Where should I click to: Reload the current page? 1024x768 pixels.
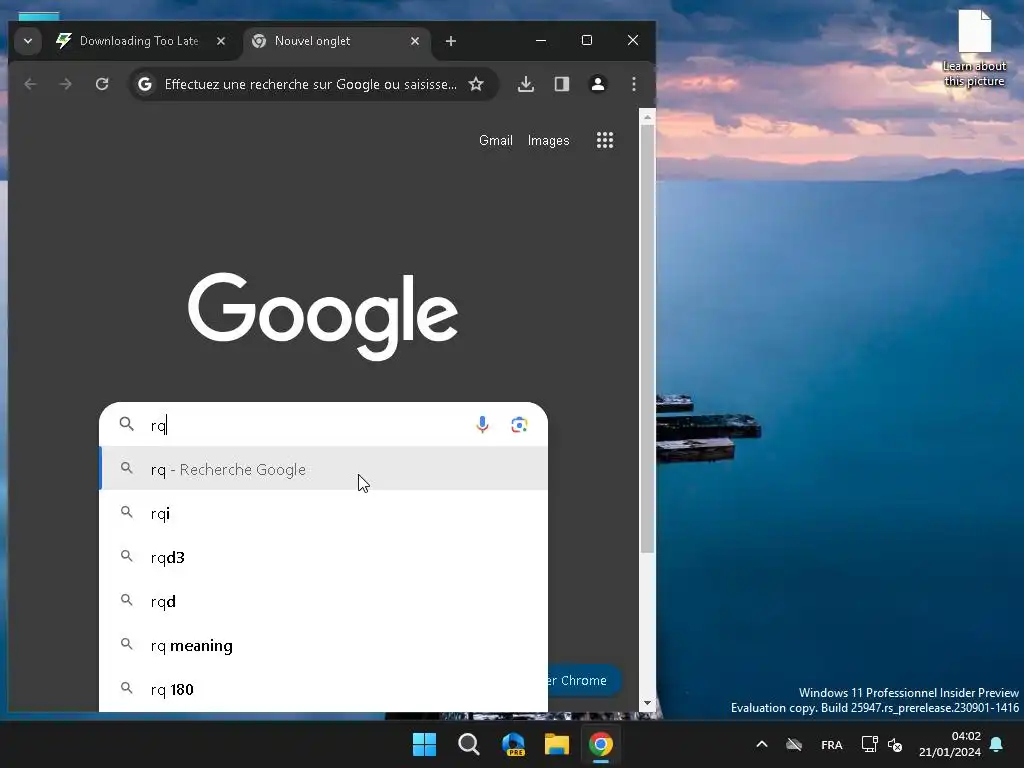pyautogui.click(x=102, y=84)
